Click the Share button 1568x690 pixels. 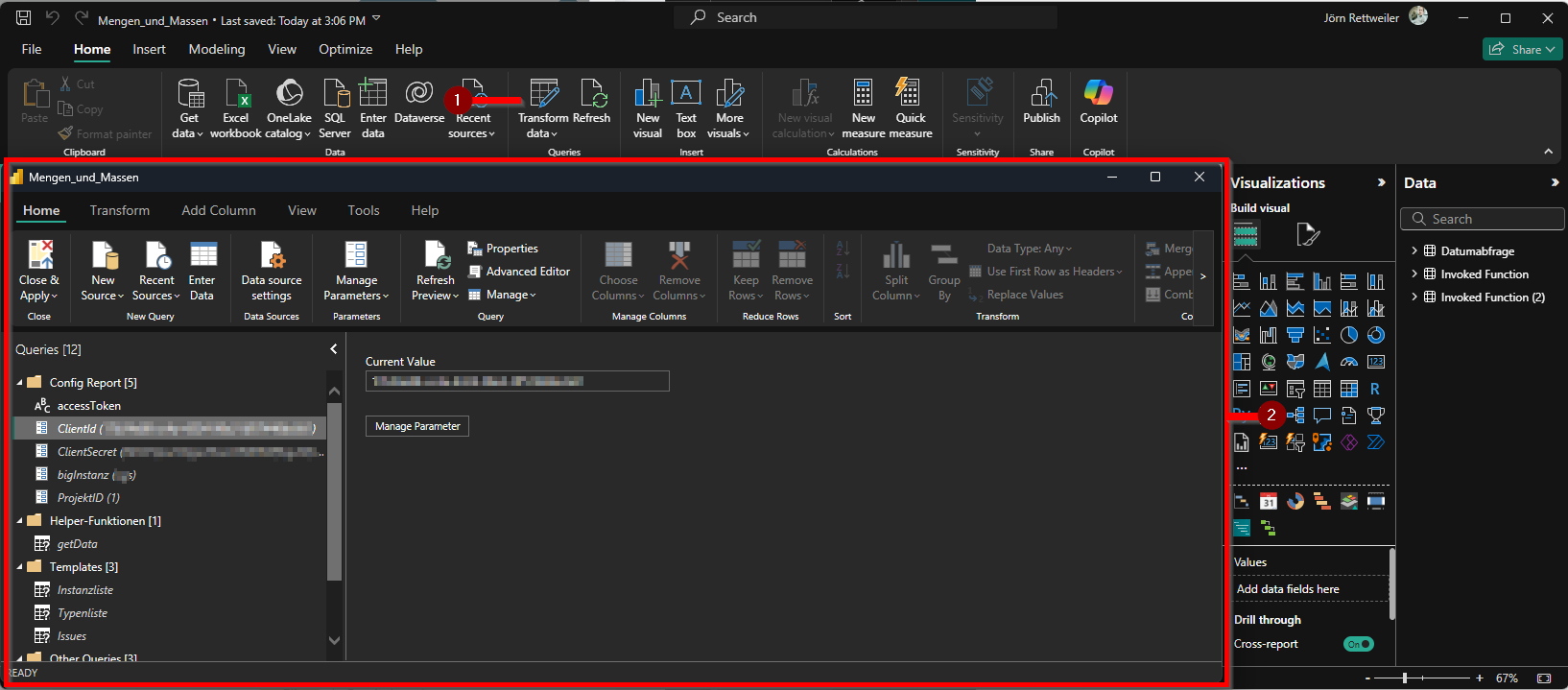coord(1523,49)
